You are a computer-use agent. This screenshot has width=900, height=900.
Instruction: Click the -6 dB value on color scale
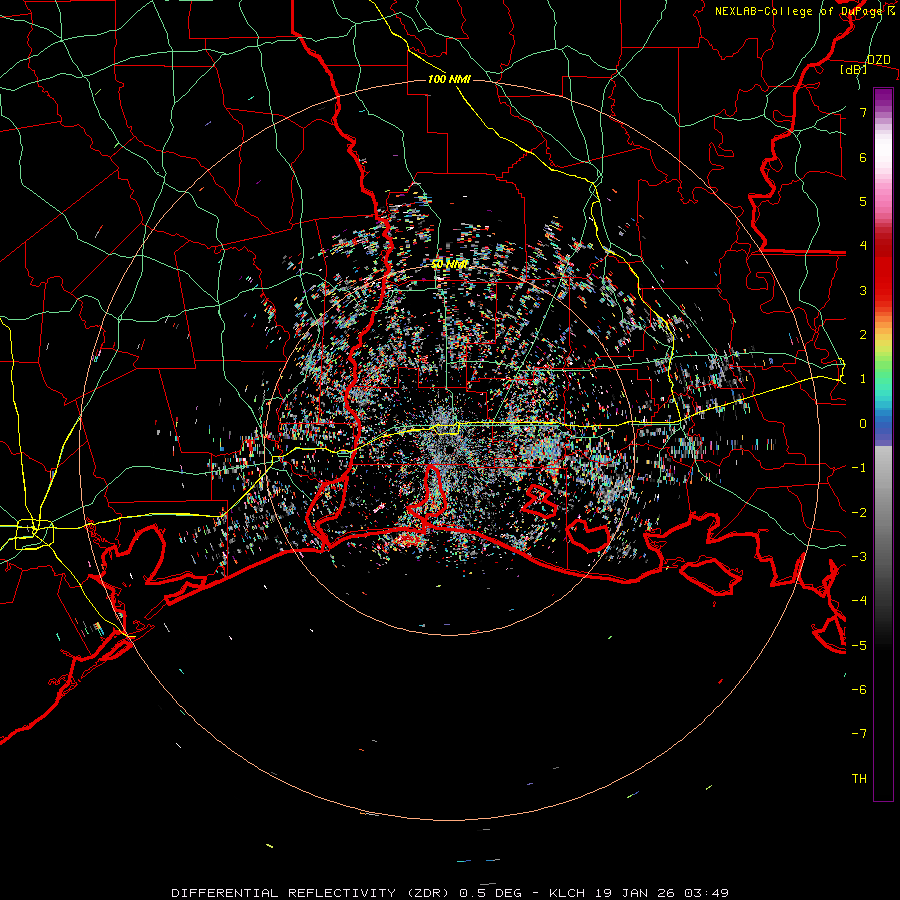point(859,690)
